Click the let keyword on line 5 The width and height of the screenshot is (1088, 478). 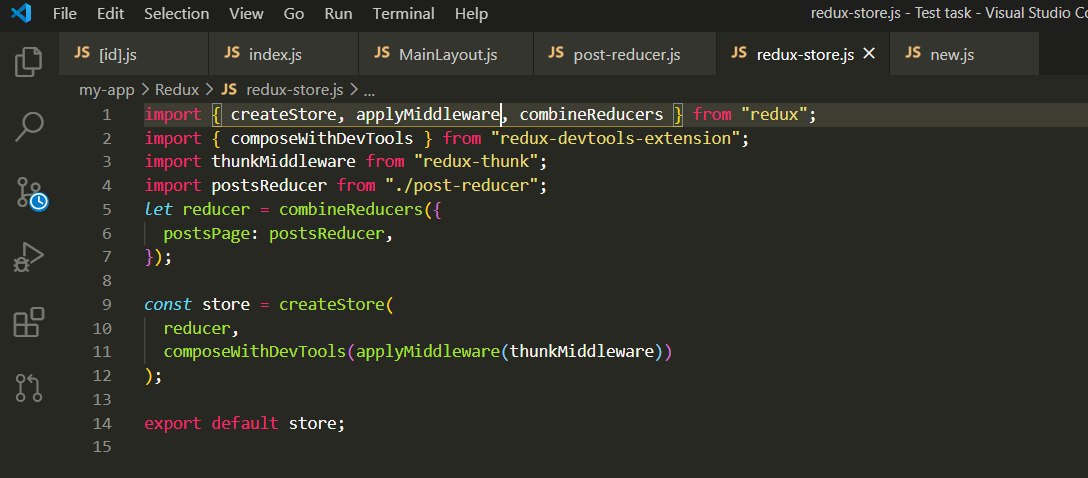tap(158, 210)
